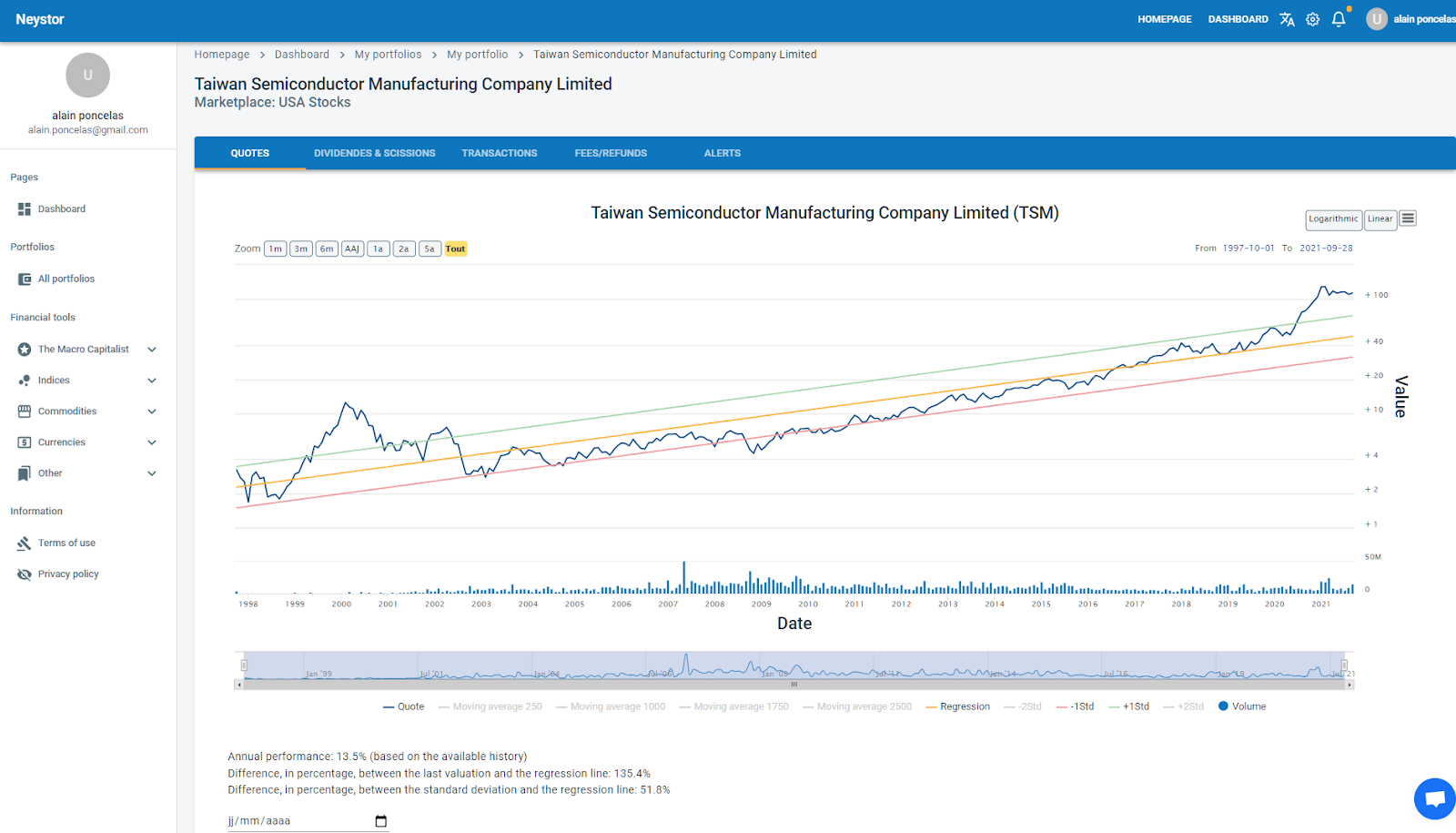Toggle -2Std legend item
The width and height of the screenshot is (1456, 833).
coord(1023,706)
